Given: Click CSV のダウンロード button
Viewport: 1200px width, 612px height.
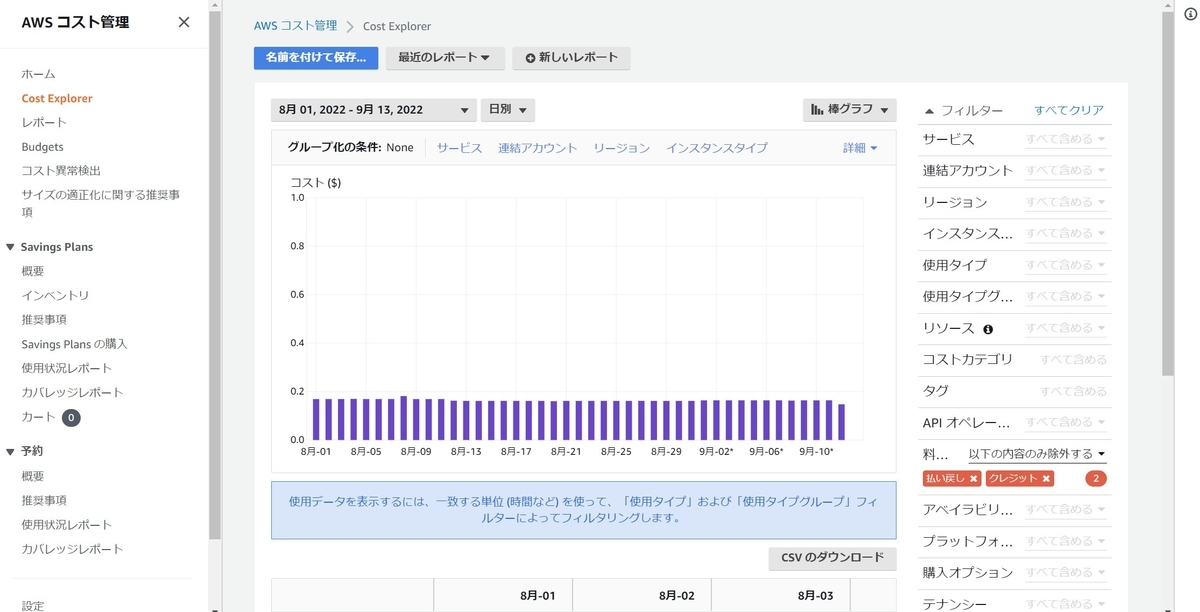Looking at the screenshot, I should [832, 558].
